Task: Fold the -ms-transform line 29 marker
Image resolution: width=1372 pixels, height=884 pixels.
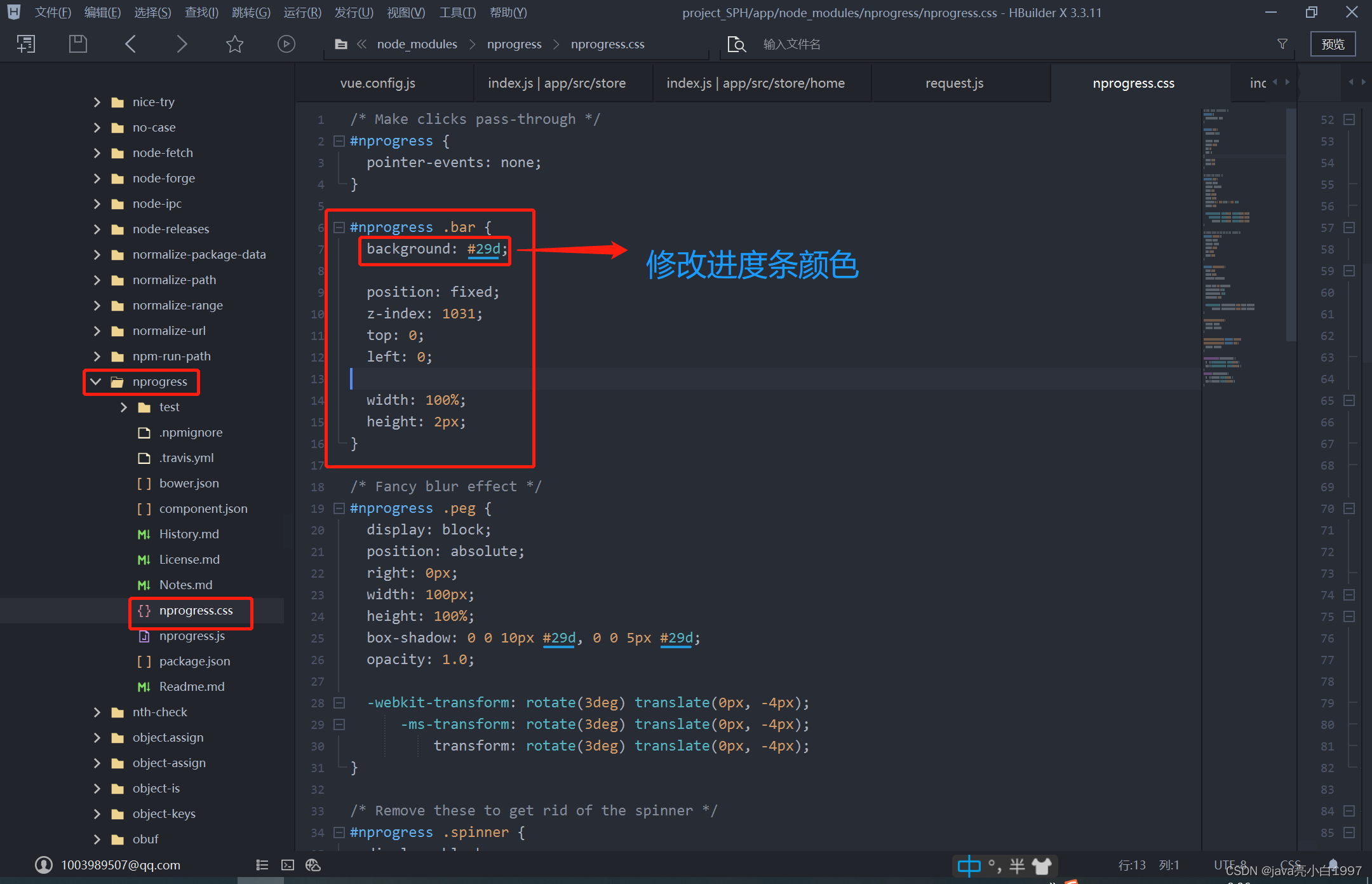Action: [339, 724]
